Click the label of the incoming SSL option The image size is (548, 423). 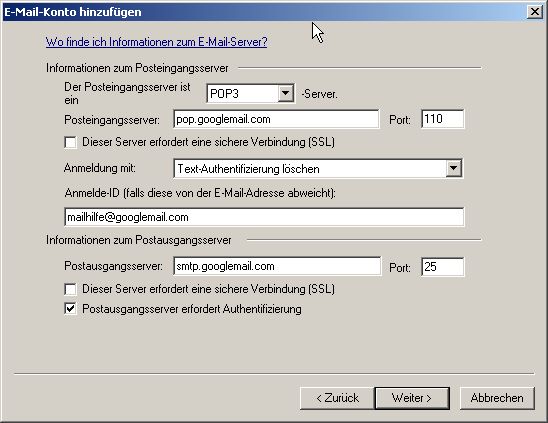click(208, 142)
